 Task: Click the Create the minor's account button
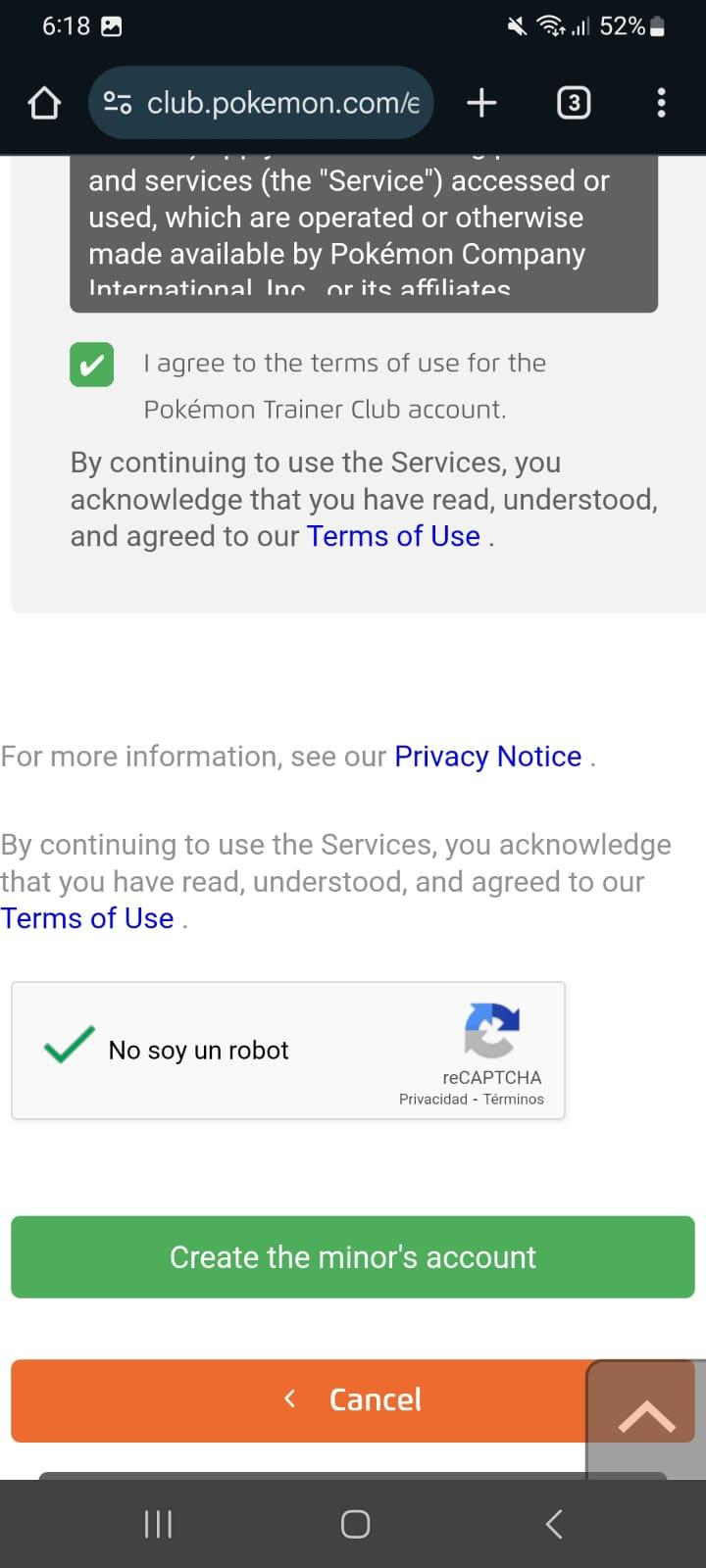click(x=353, y=1257)
